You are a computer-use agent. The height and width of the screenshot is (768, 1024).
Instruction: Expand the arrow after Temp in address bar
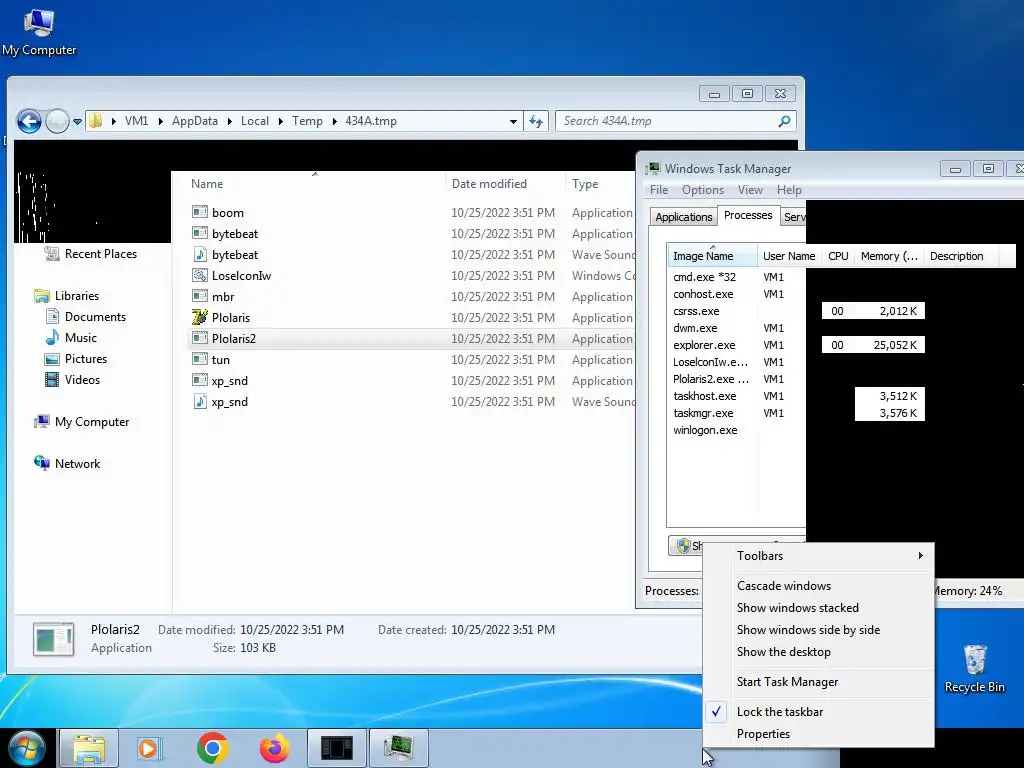tap(335, 121)
